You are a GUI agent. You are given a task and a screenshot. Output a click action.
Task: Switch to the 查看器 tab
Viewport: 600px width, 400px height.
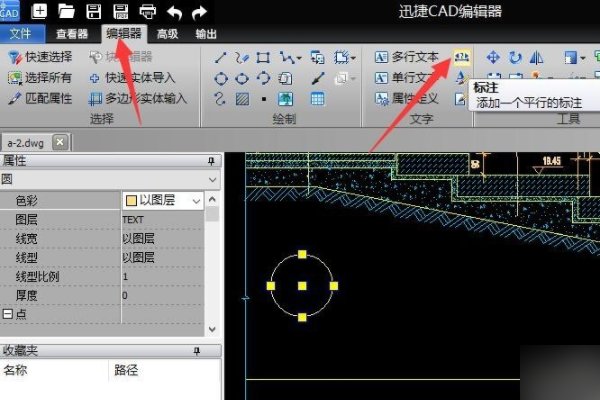coord(72,34)
